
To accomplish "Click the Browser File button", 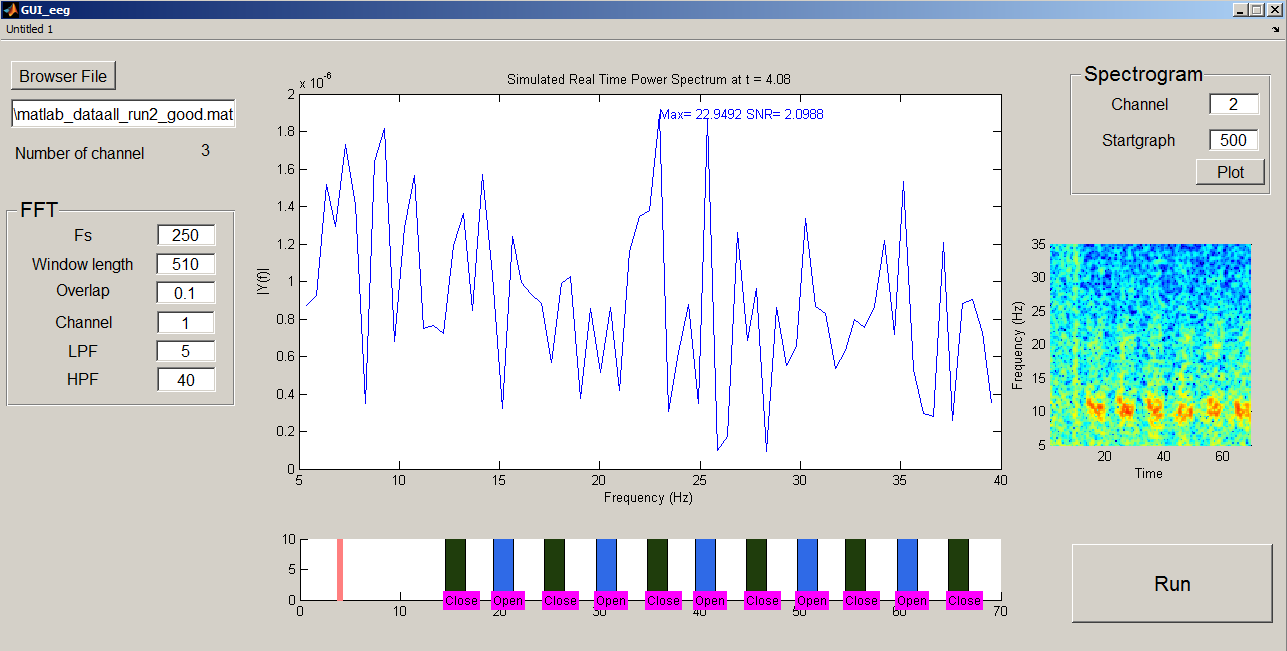I will pos(62,75).
